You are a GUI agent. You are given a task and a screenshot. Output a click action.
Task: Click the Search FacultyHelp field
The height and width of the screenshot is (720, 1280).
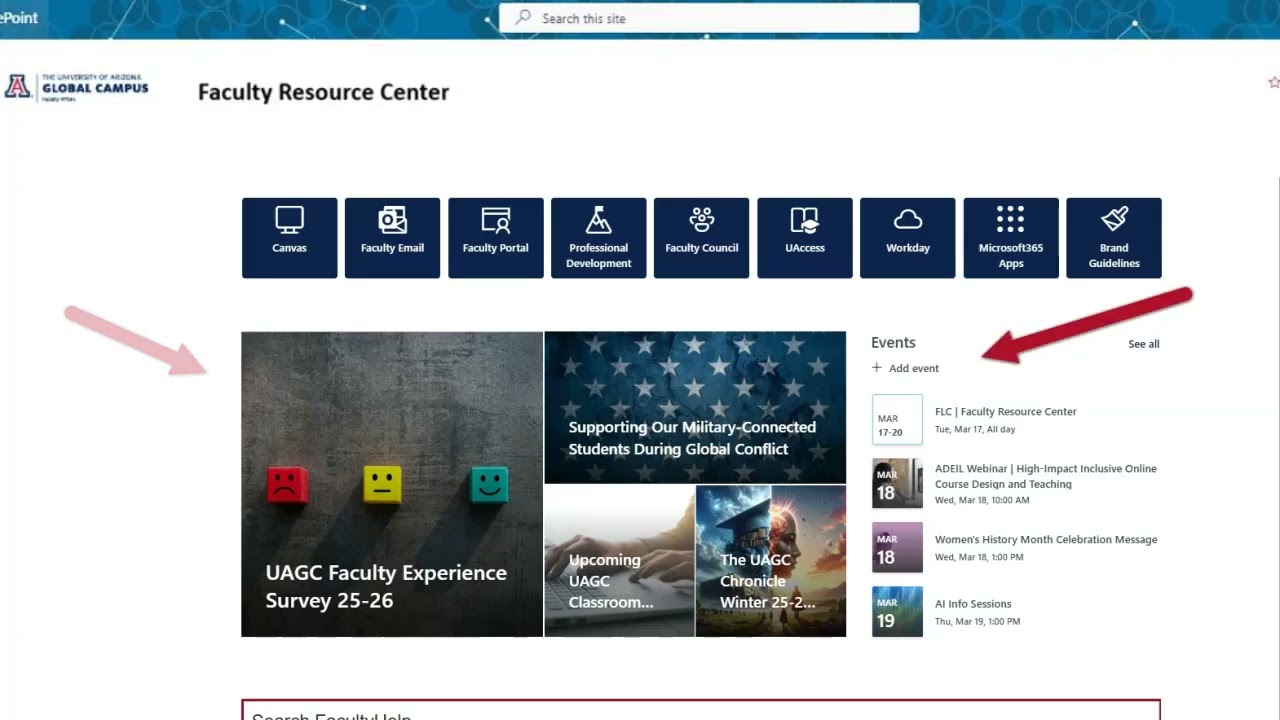(x=701, y=710)
